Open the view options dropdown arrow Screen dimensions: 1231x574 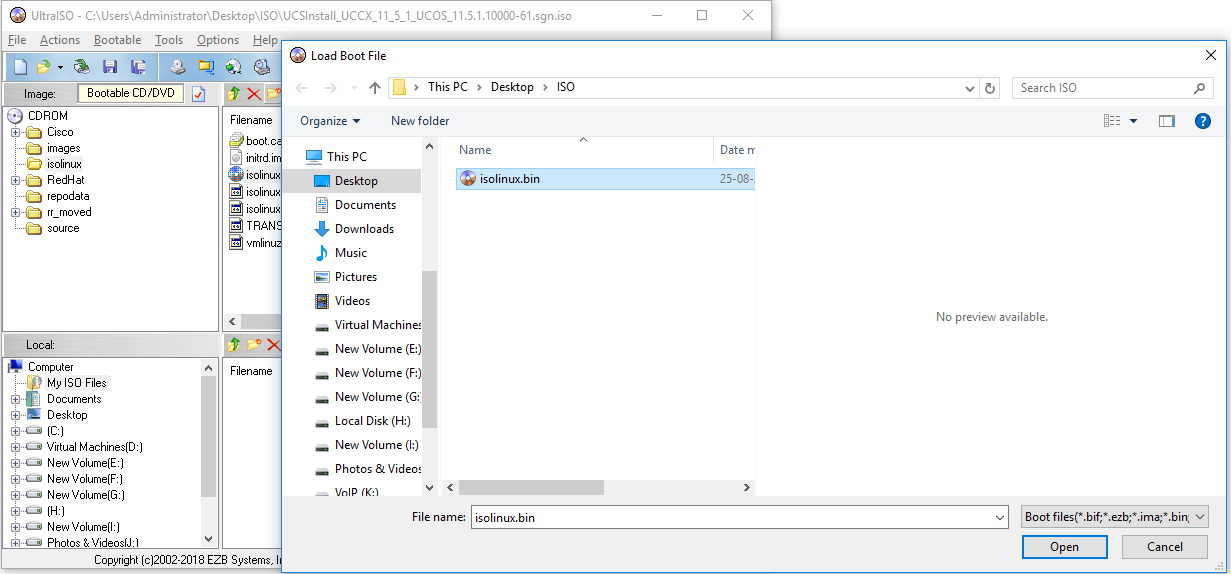[x=1133, y=121]
